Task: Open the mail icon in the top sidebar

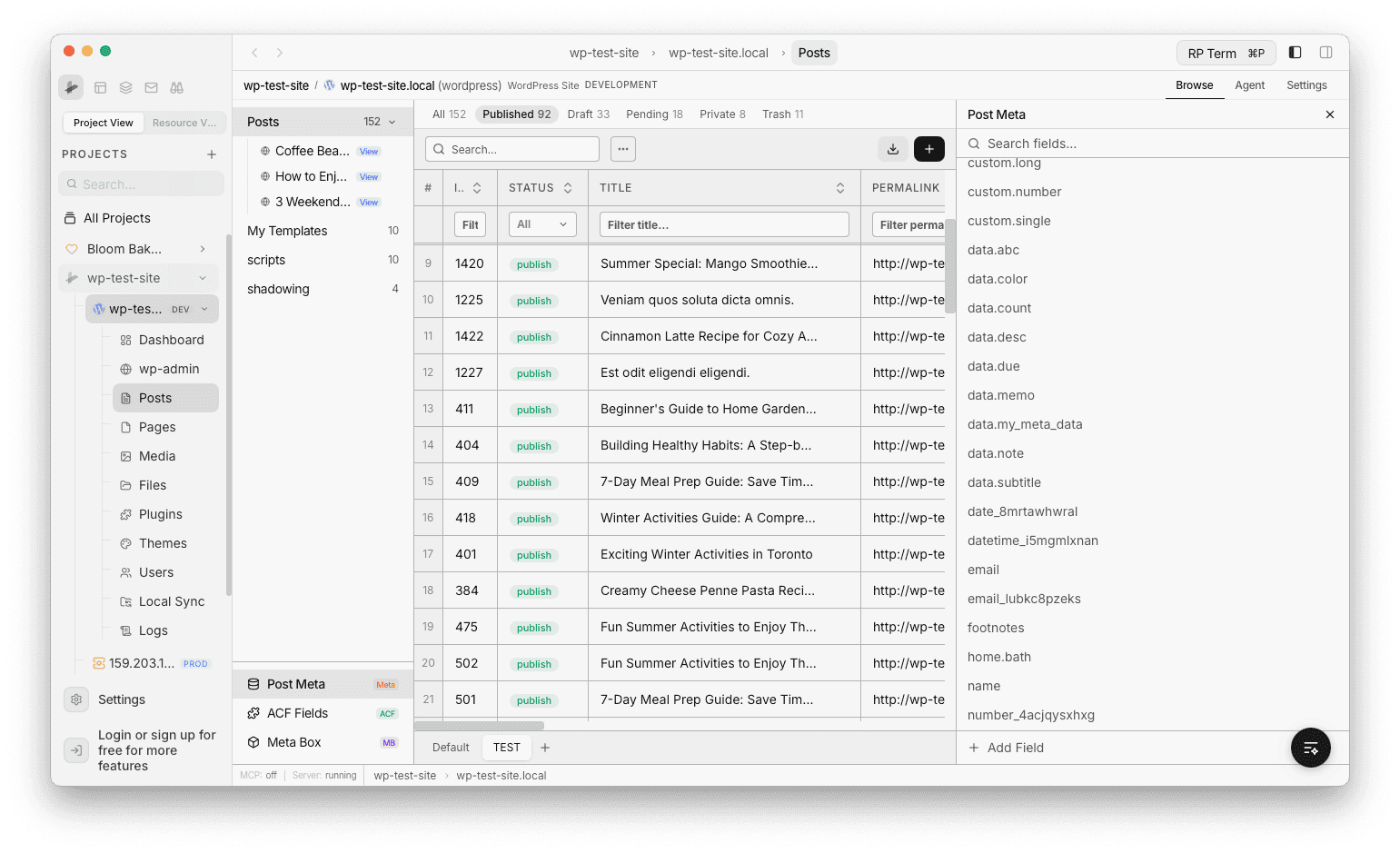Action: 151,87
